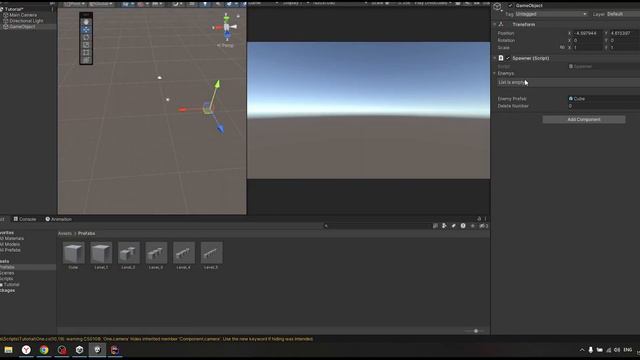Select All Models under Favorites

tap(10, 244)
